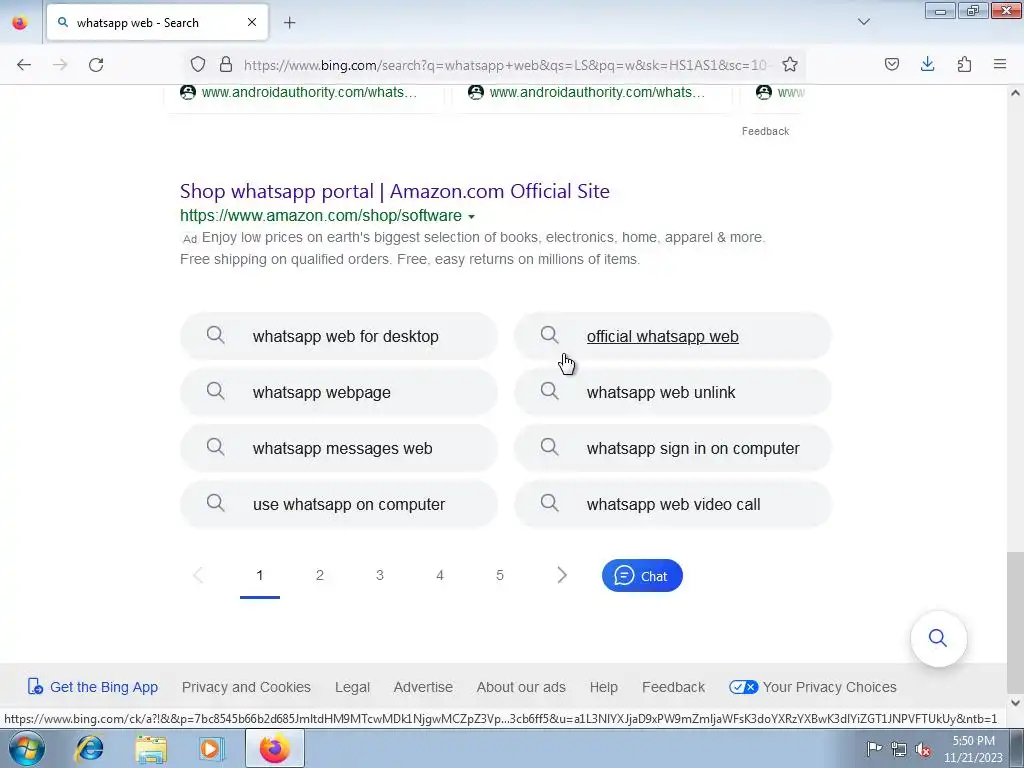Expand the list all tabs chevron
Screen dimensions: 1024x768
pyautogui.click(x=863, y=22)
